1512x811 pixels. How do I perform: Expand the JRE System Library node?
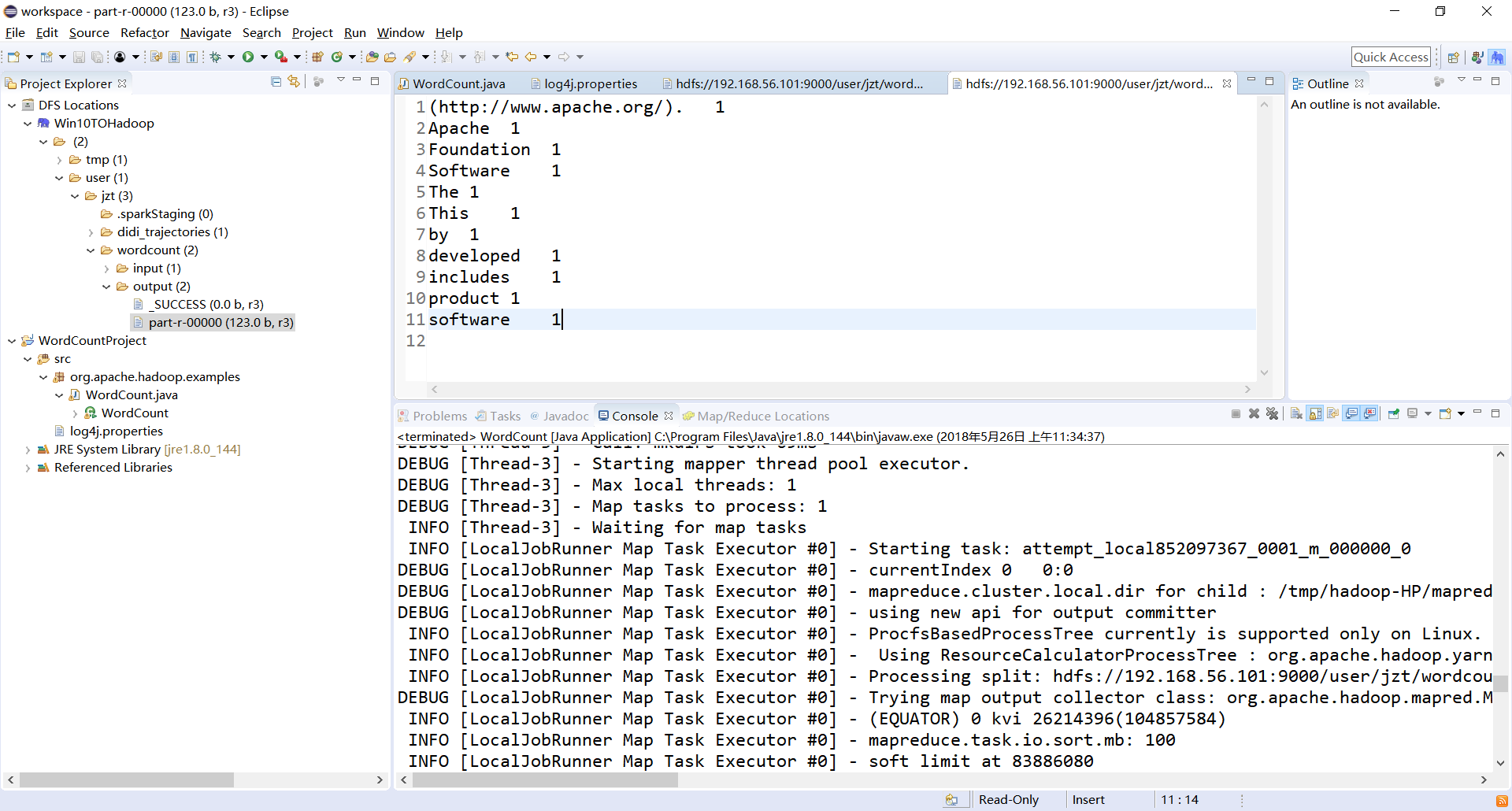(28, 450)
